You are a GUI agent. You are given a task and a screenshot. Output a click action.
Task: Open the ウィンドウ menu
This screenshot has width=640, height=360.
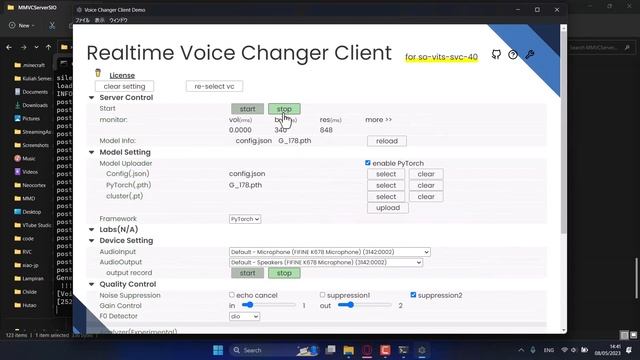(118, 20)
